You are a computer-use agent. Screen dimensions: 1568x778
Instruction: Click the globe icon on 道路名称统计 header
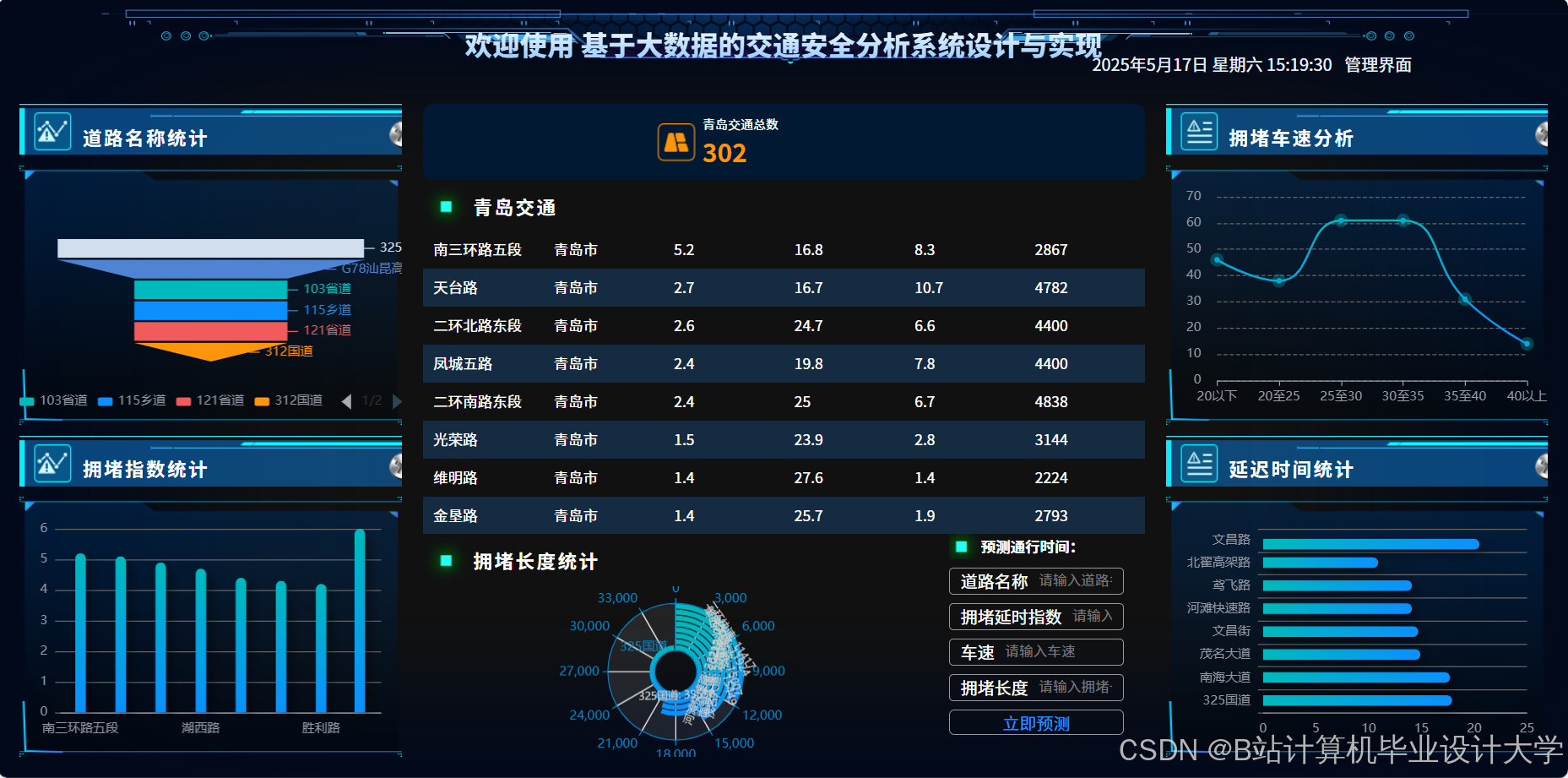(x=393, y=135)
